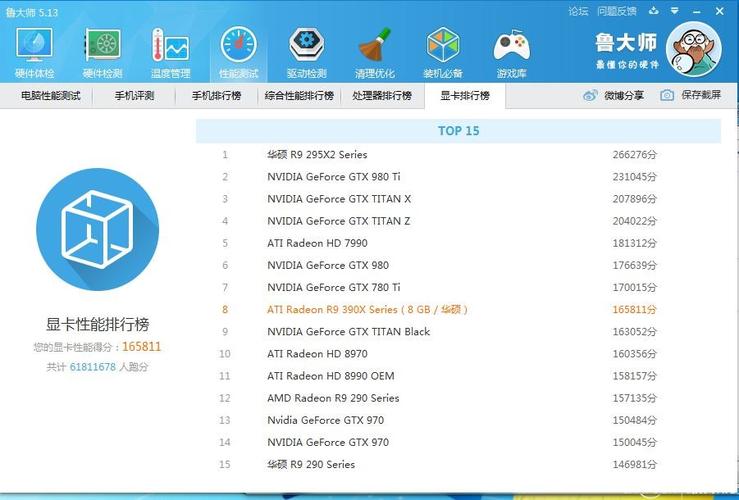Image resolution: width=739 pixels, height=500 pixels.
Task: Click the skin icon in title bar
Action: point(654,11)
